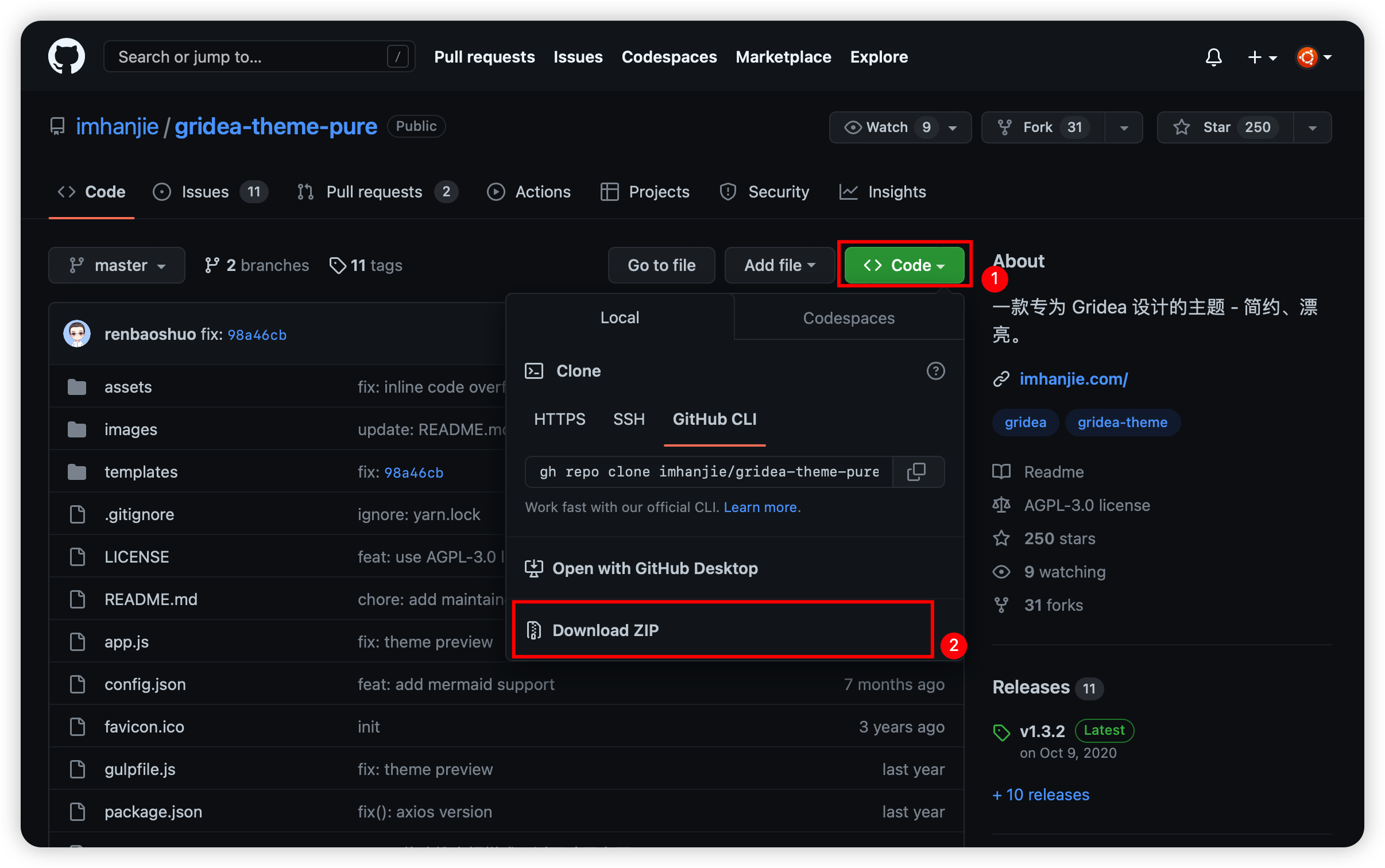This screenshot has width=1385, height=868.
Task: Click the favicon.ico file icon
Action: tap(77, 727)
